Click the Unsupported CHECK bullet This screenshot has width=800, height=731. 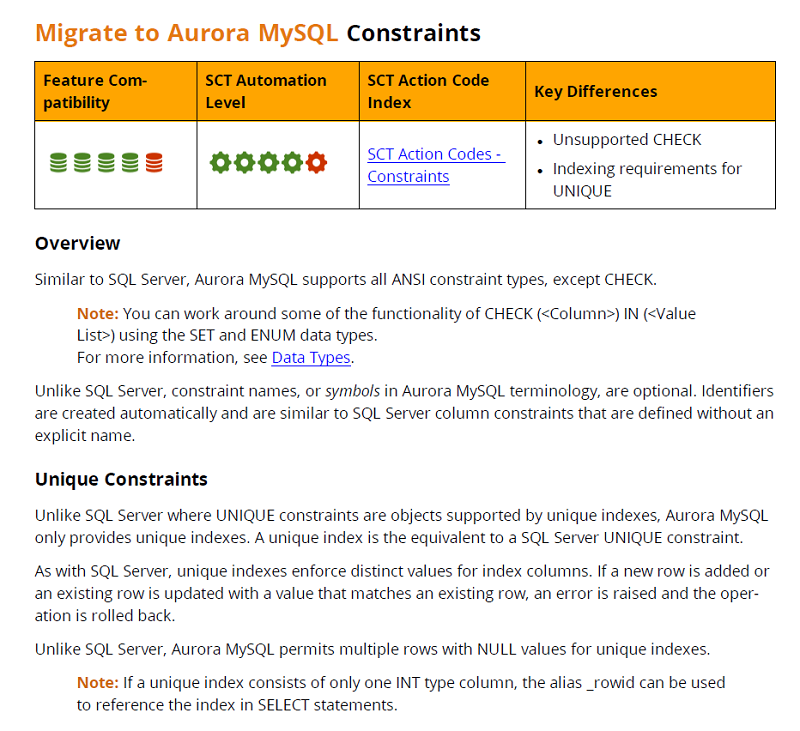tap(627, 140)
